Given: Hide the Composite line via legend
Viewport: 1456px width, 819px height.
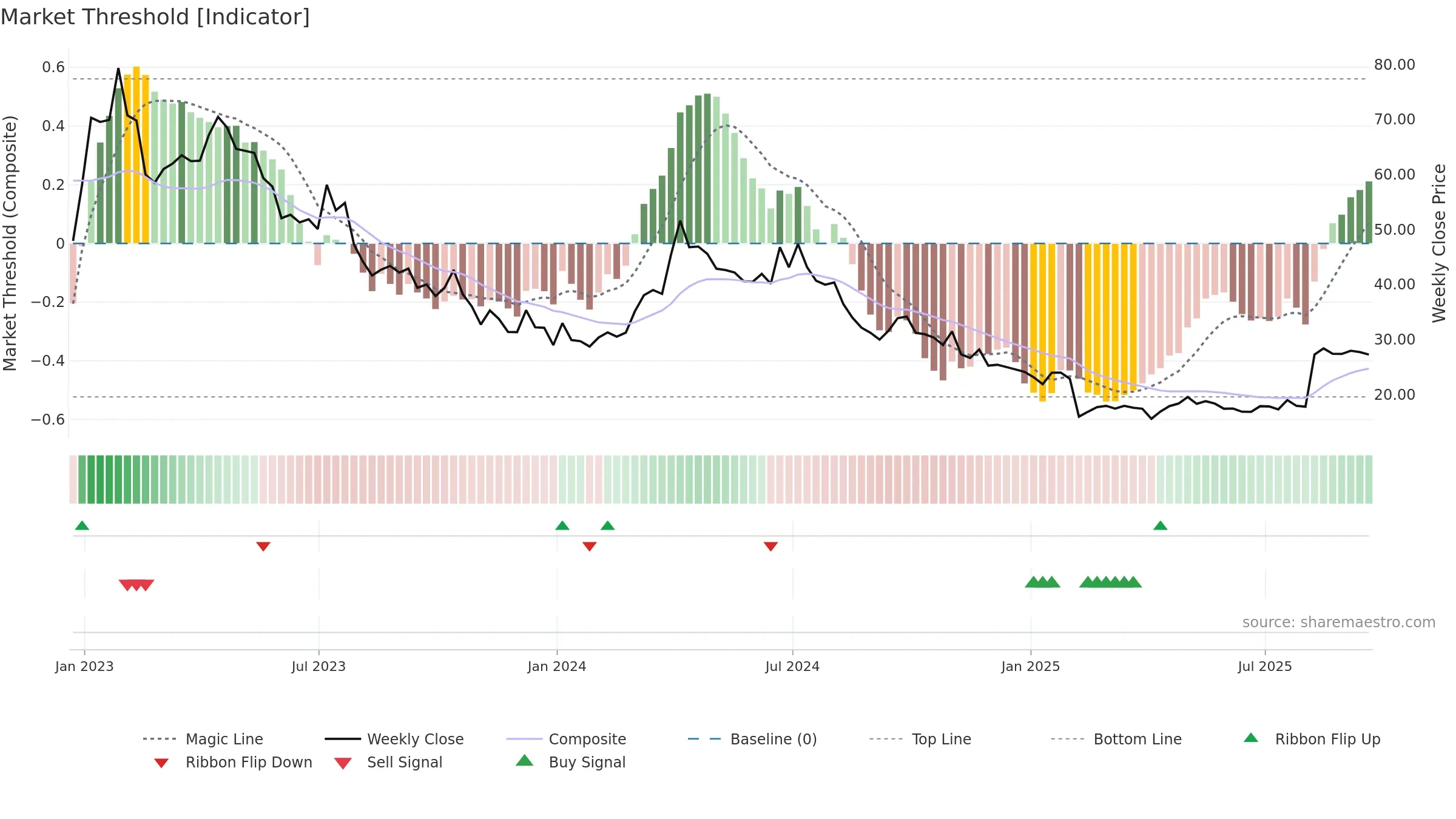Looking at the screenshot, I should [x=566, y=739].
